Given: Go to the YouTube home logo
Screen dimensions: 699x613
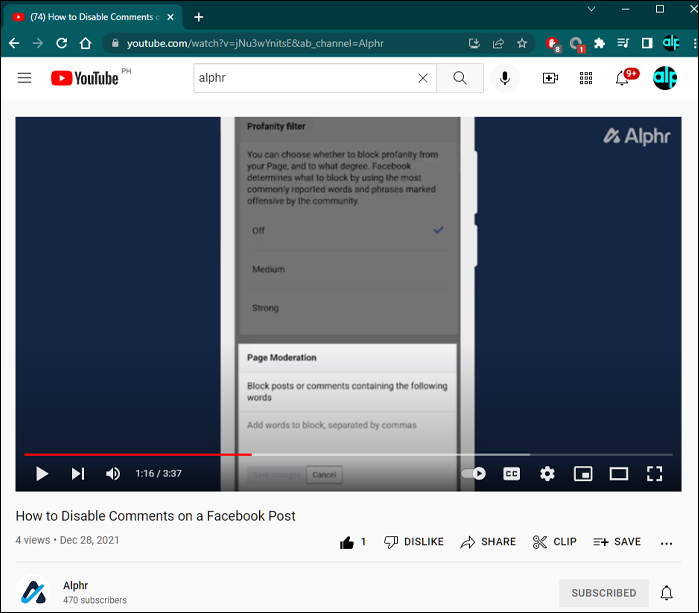Looking at the screenshot, I should click(x=85, y=78).
